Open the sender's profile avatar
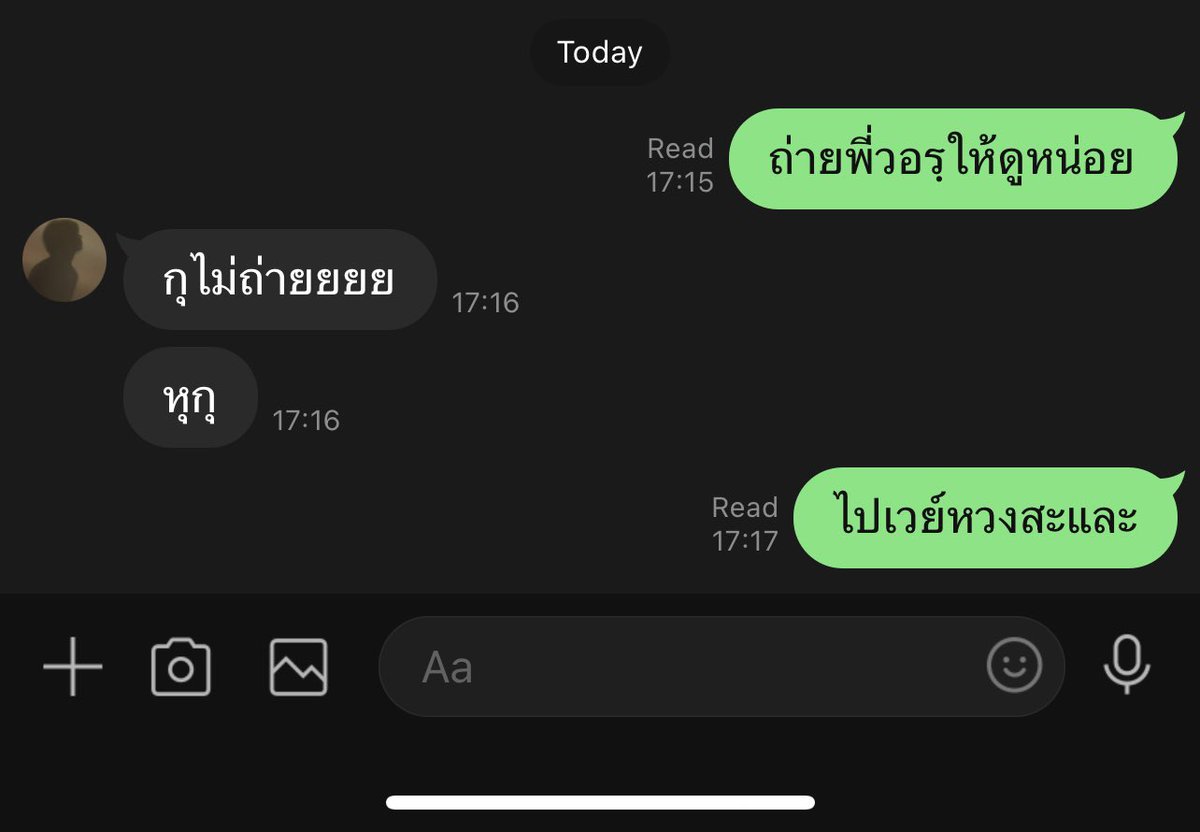 point(65,260)
